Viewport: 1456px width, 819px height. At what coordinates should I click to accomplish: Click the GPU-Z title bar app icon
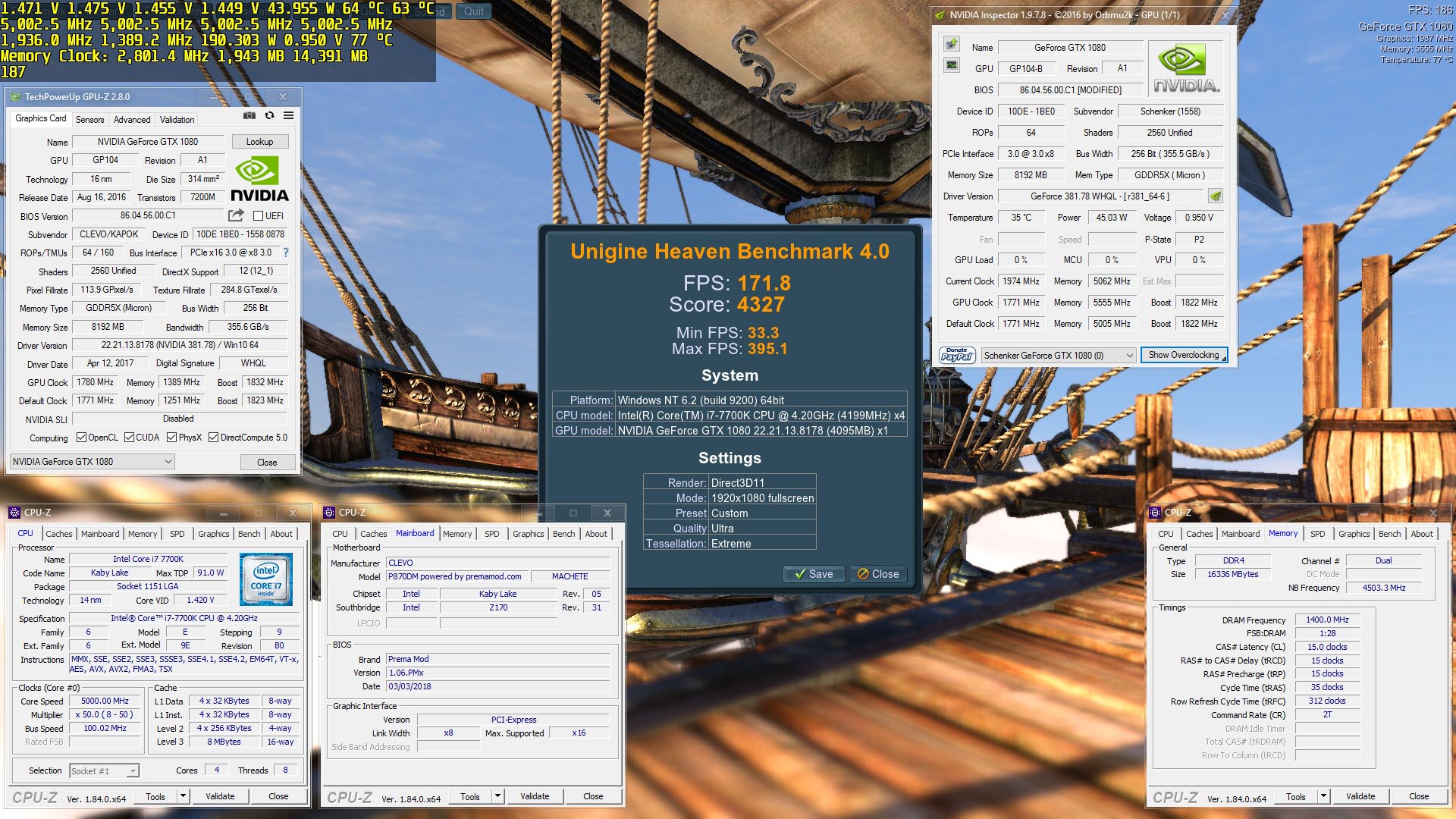[15, 97]
